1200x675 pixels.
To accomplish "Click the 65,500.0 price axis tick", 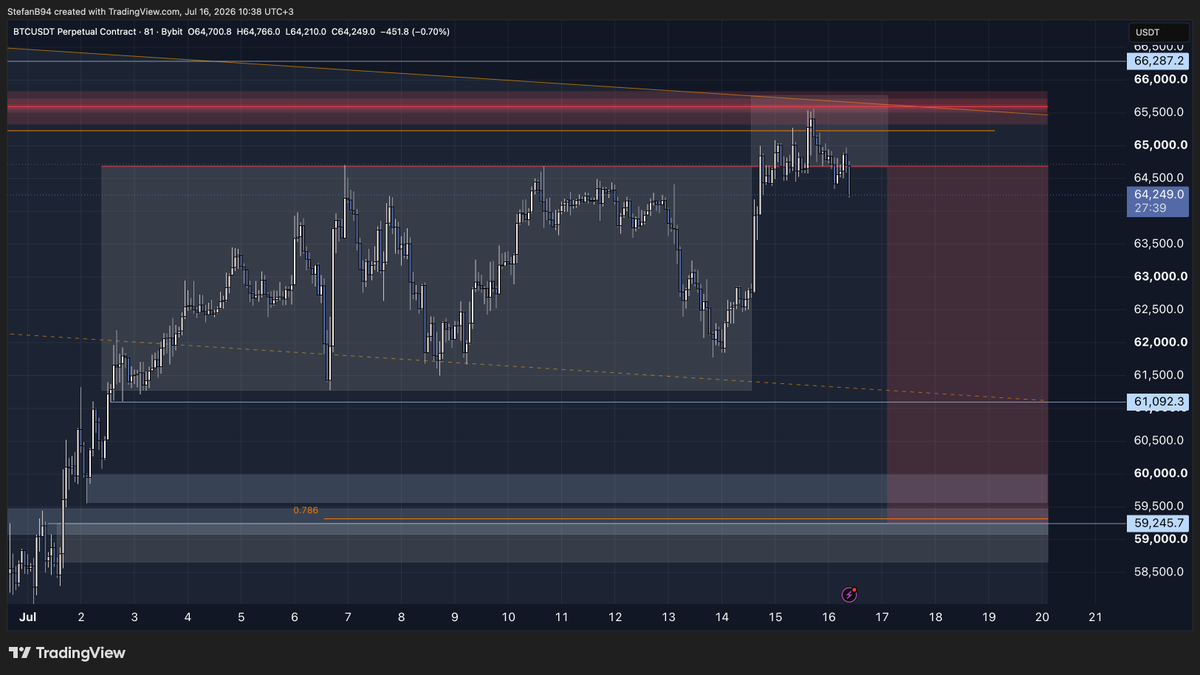I will coord(1161,112).
